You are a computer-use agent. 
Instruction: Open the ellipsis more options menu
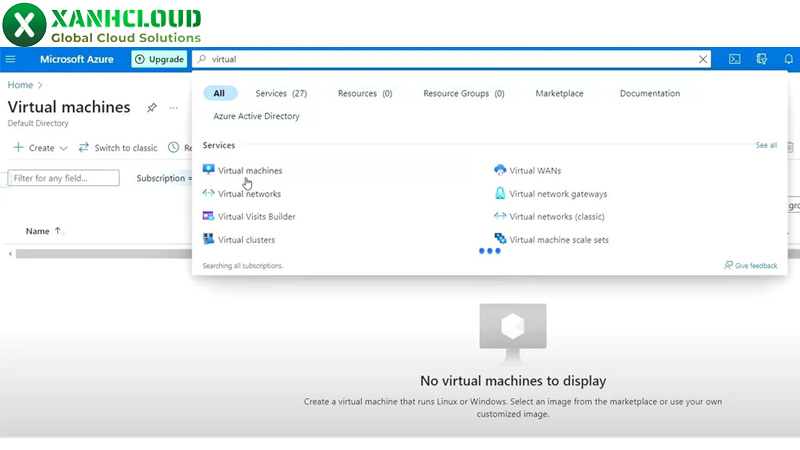[174, 108]
